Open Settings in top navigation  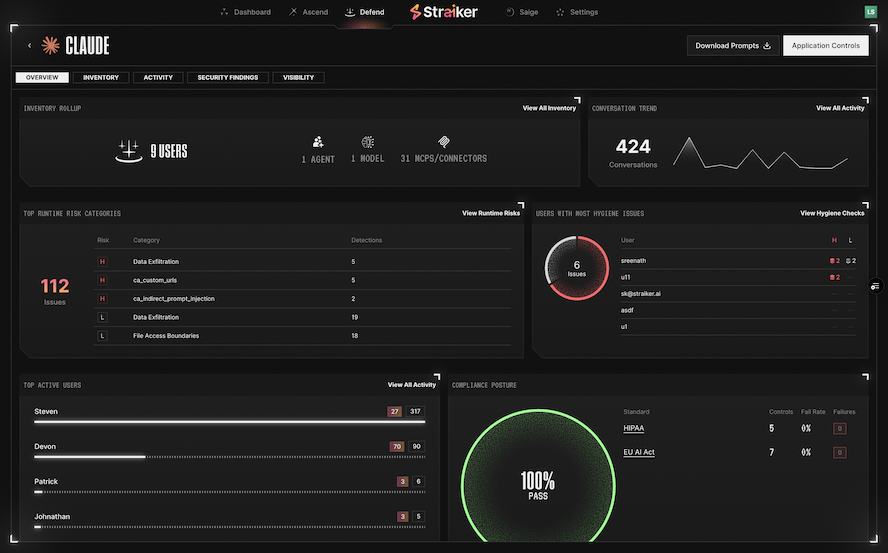pos(577,12)
